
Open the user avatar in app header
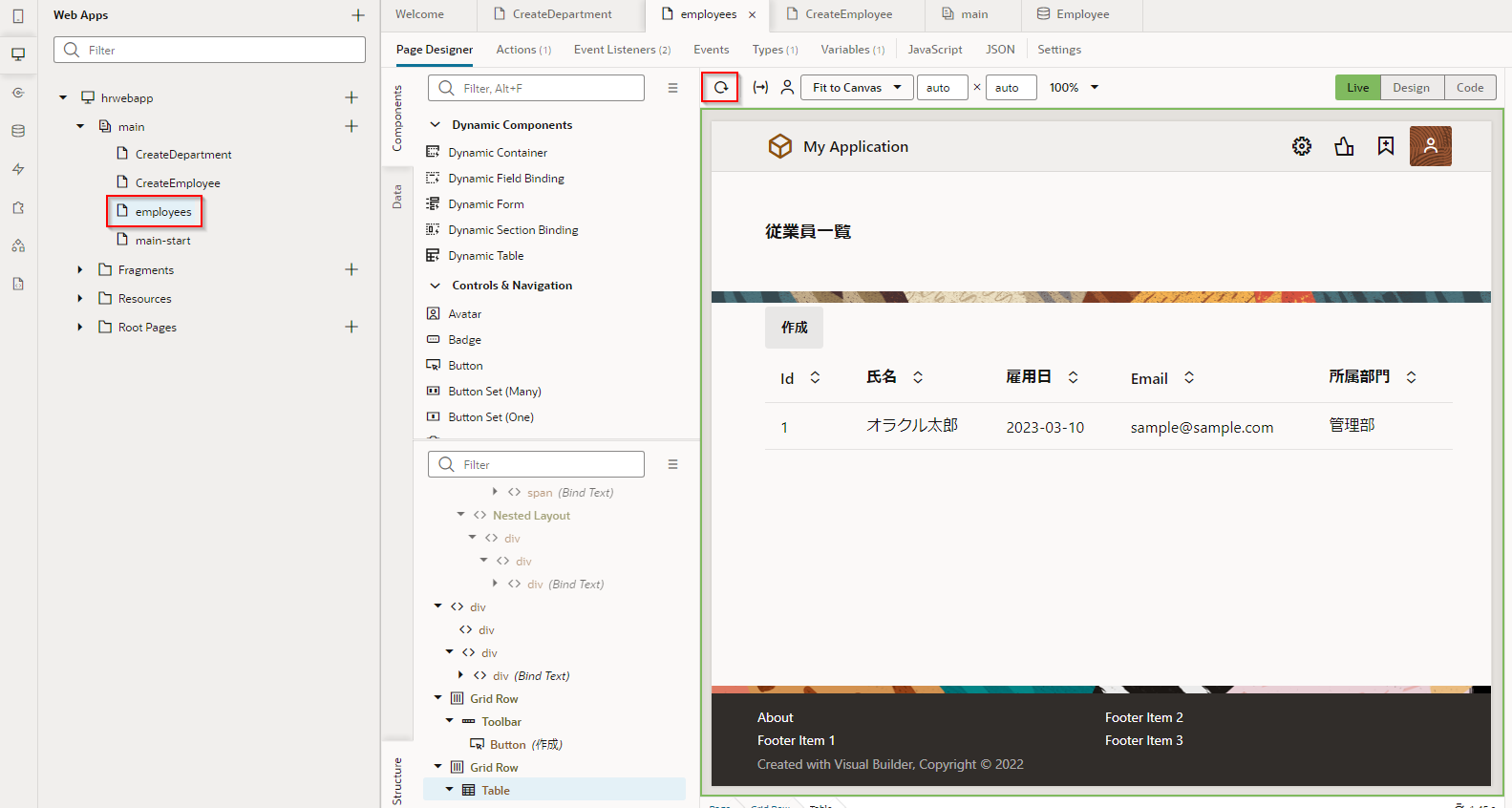(x=1430, y=146)
